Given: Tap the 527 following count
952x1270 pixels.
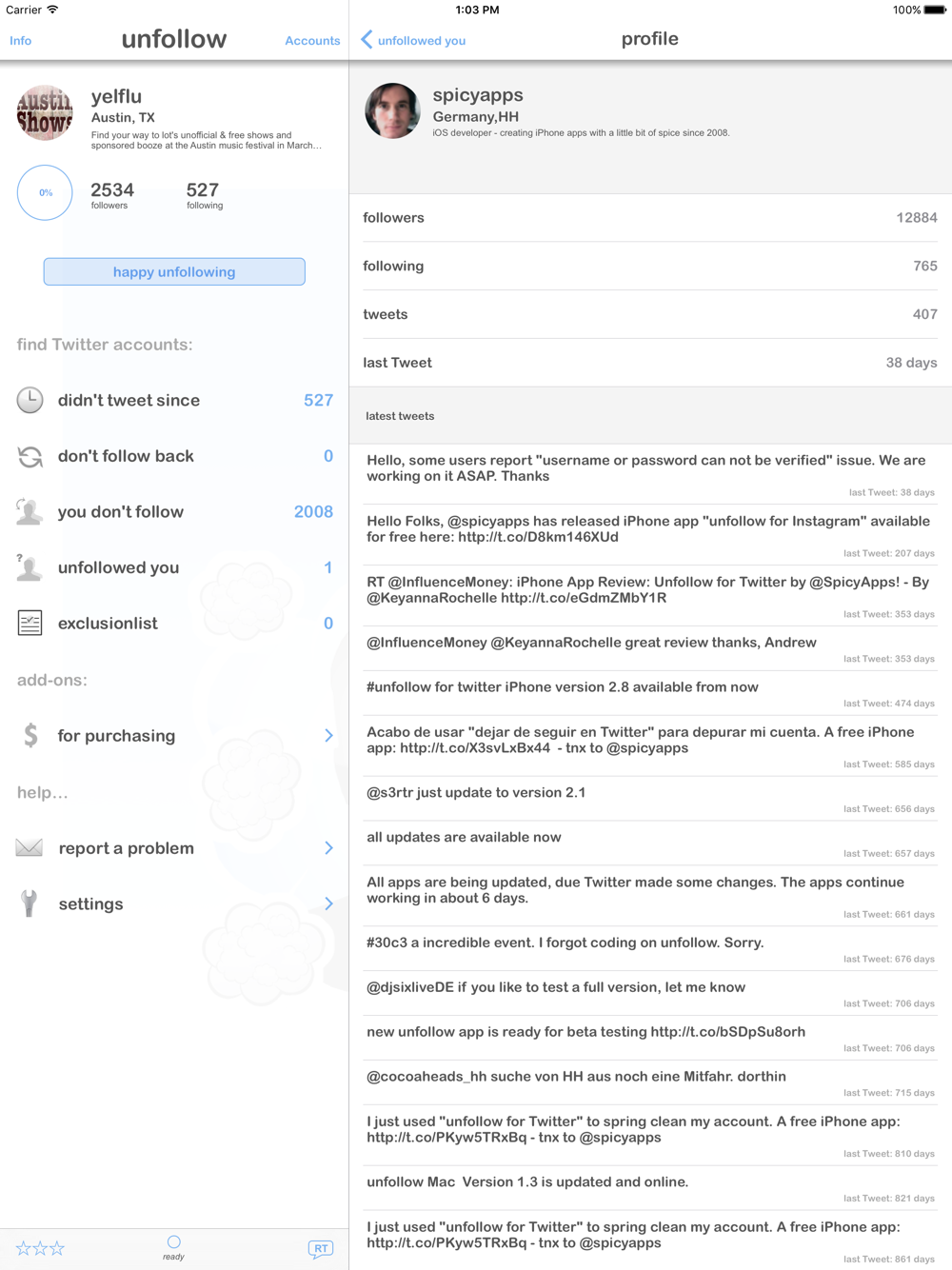Looking at the screenshot, I should tap(204, 194).
